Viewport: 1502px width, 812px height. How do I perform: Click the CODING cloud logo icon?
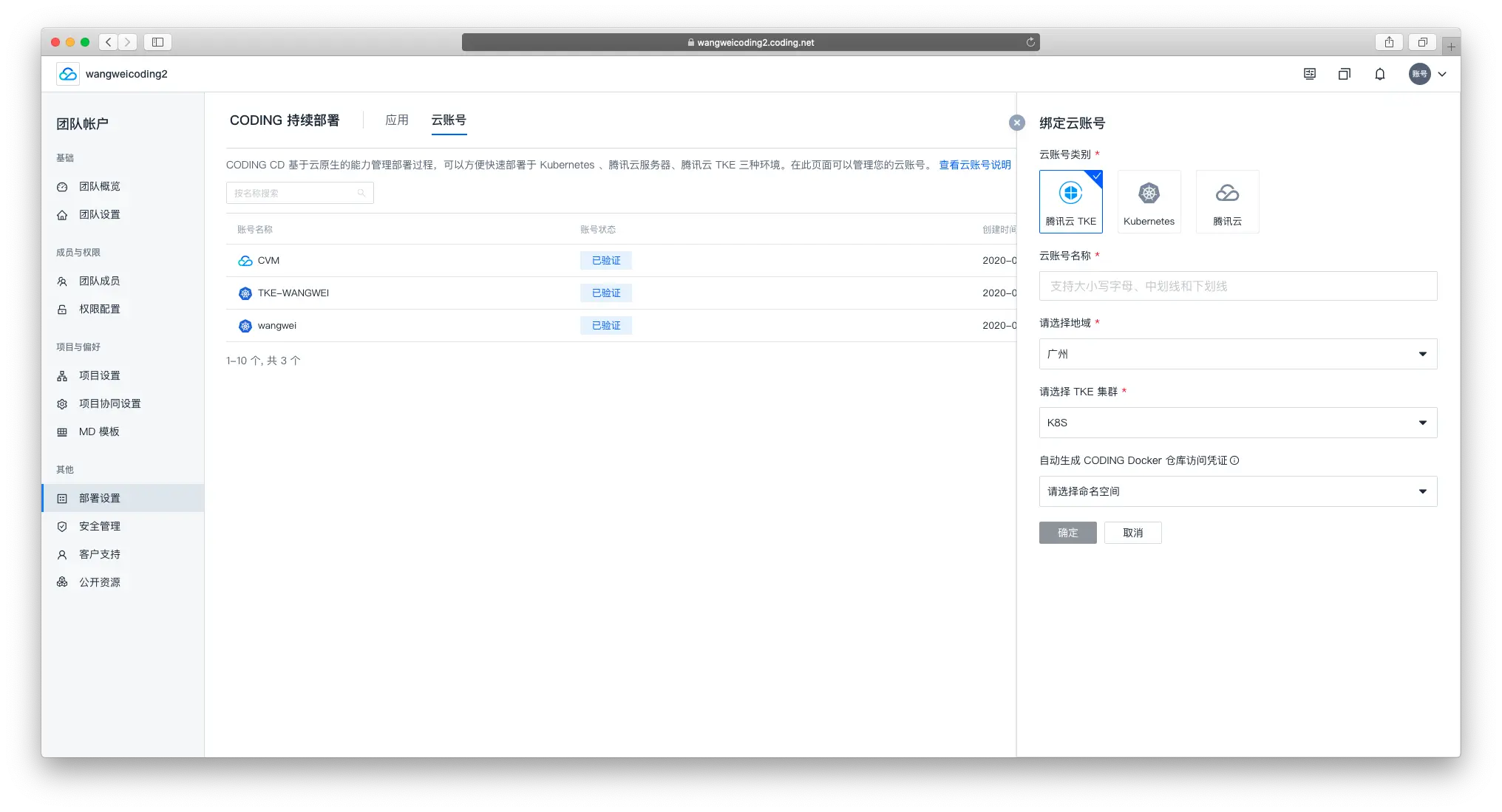(68, 74)
